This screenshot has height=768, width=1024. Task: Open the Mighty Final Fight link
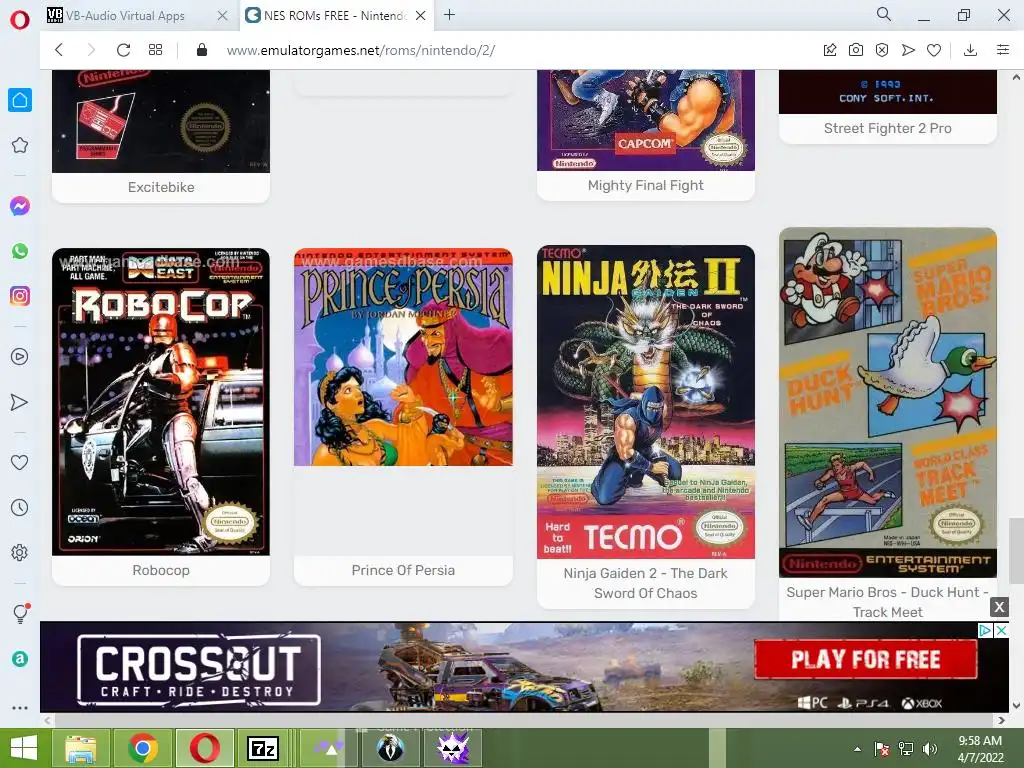(x=646, y=185)
